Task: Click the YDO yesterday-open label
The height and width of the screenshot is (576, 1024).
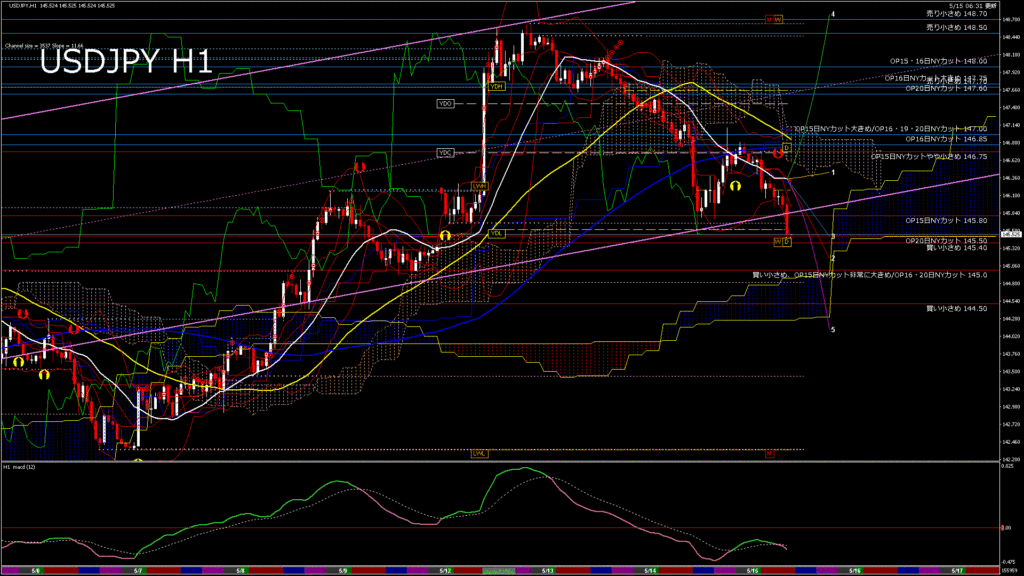Action: [445, 104]
